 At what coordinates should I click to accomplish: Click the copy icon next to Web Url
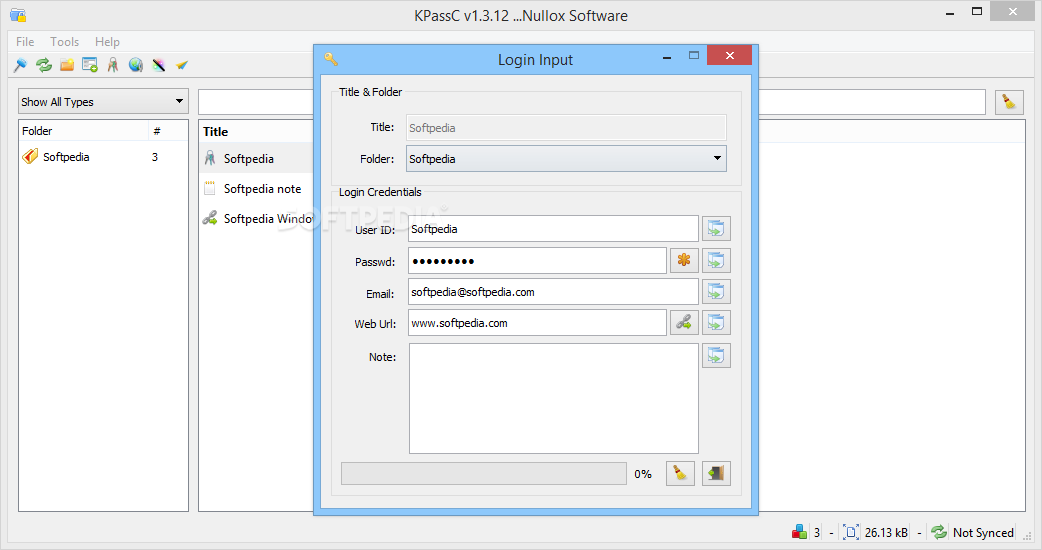coord(716,323)
